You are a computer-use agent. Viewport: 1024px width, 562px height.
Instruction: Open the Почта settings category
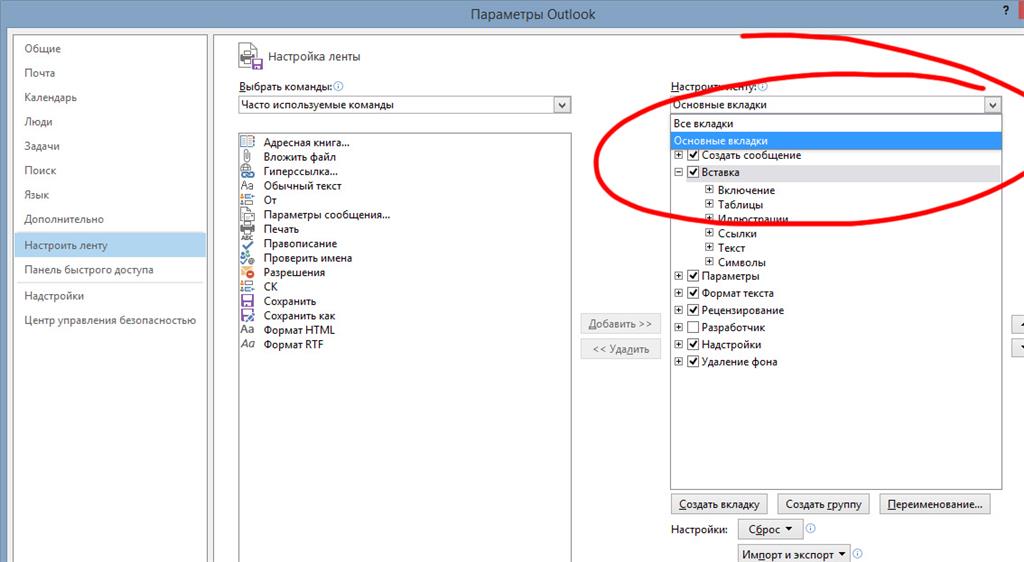pos(40,73)
